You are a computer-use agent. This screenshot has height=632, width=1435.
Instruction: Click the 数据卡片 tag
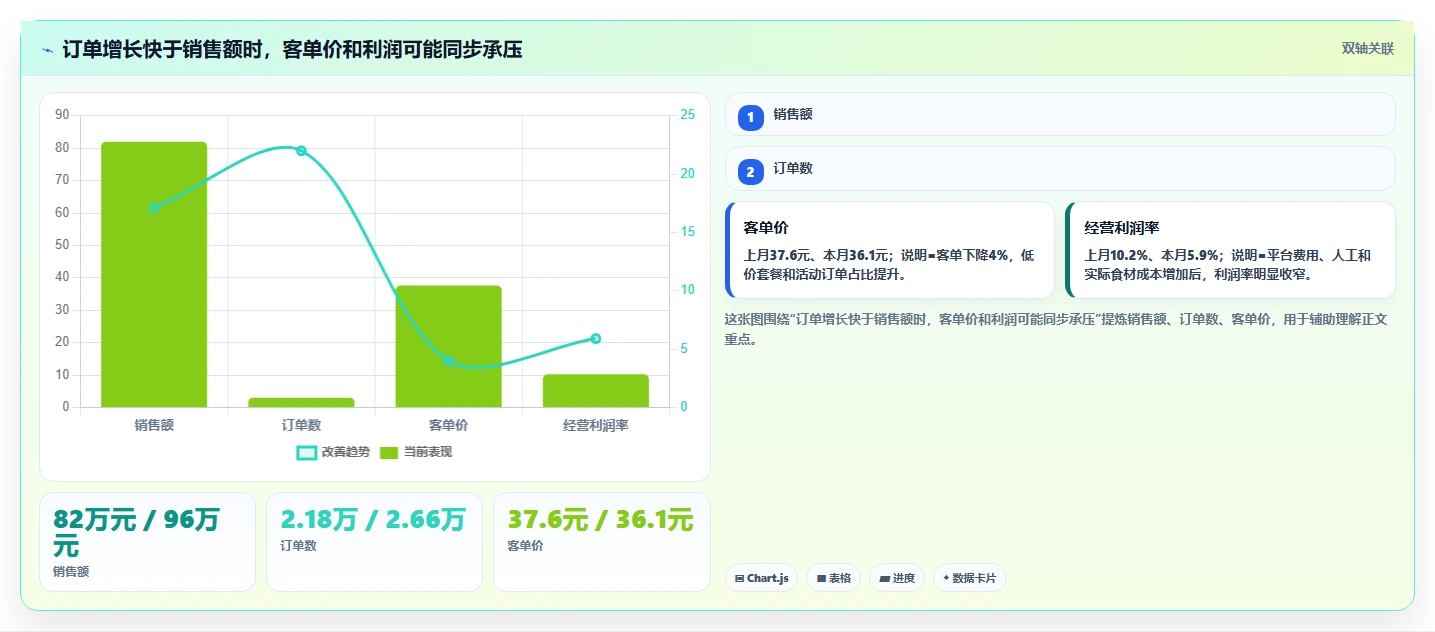pos(969,578)
